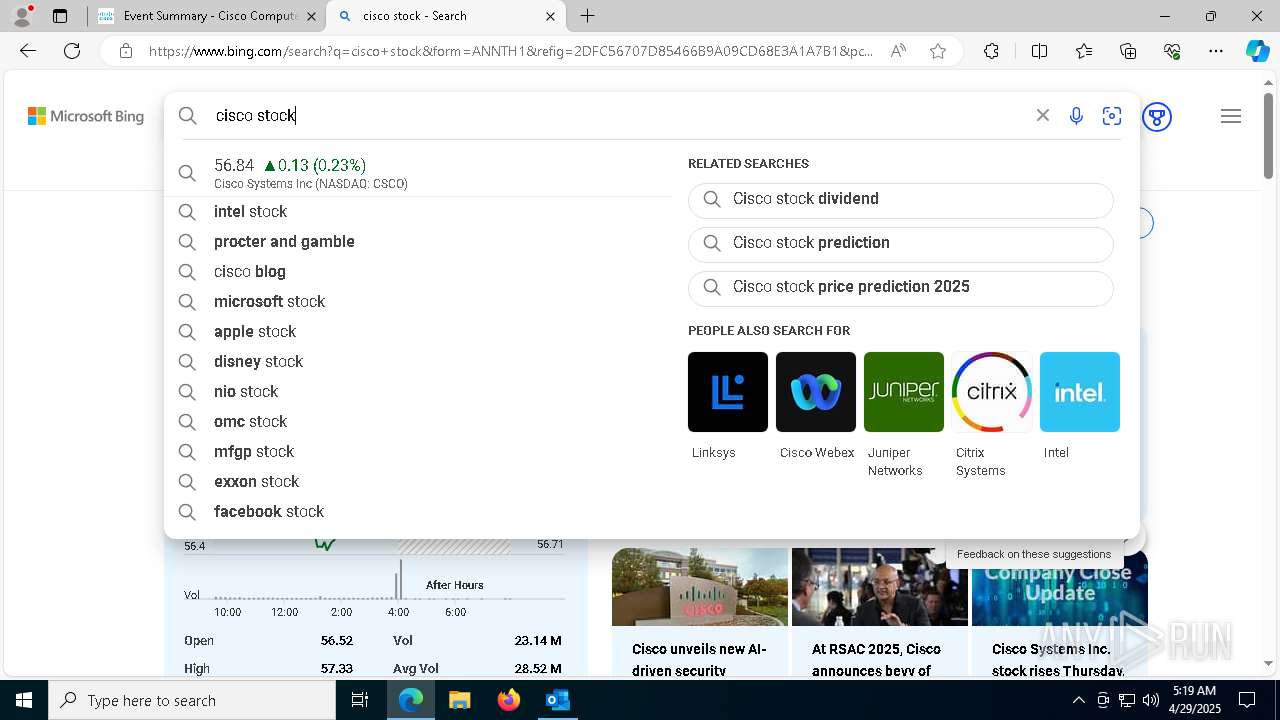Choose the procter and gamble suggestion
1280x720 pixels.
pyautogui.click(x=418, y=242)
